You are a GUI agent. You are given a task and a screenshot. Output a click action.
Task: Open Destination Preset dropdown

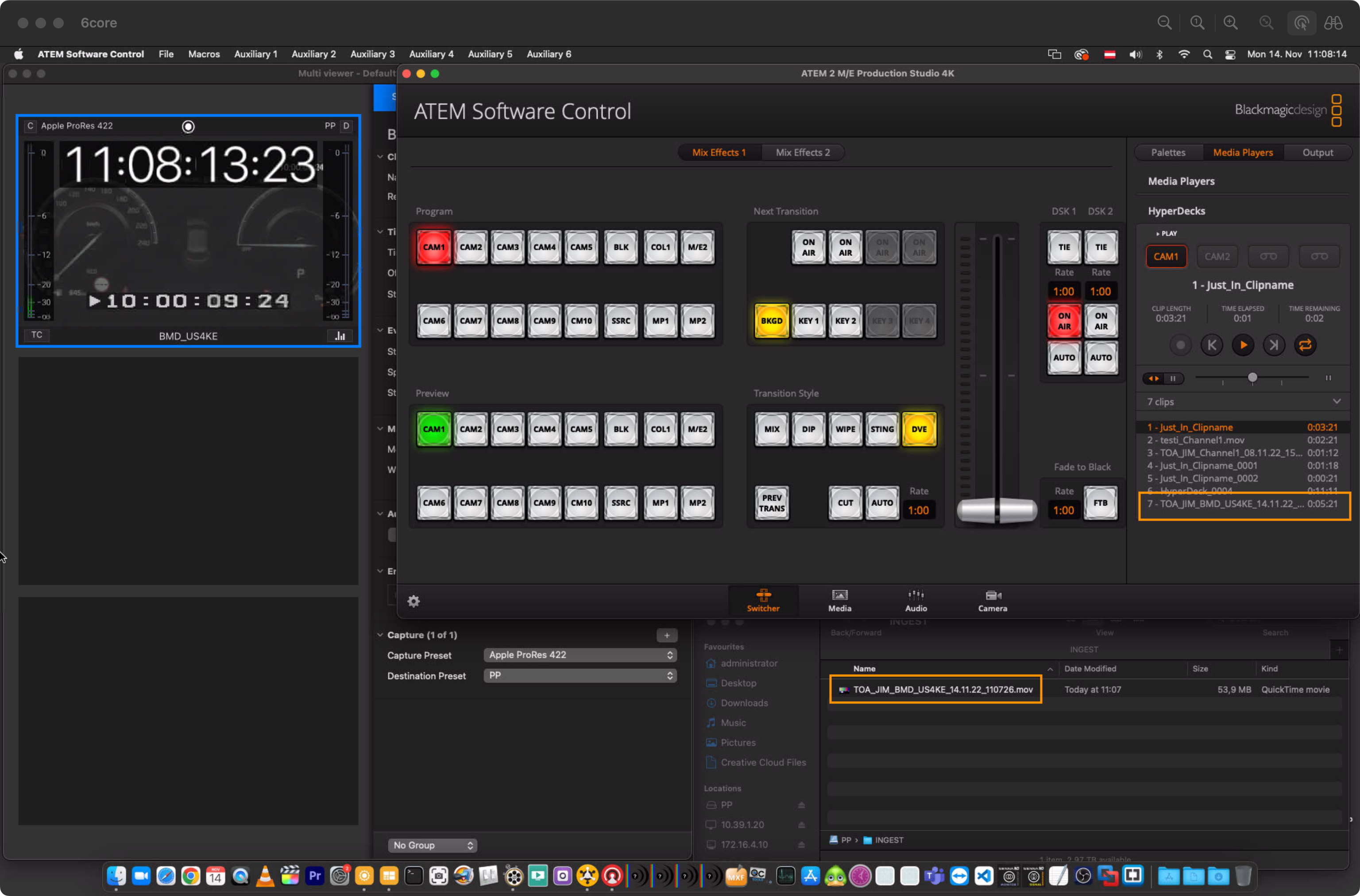click(x=580, y=676)
